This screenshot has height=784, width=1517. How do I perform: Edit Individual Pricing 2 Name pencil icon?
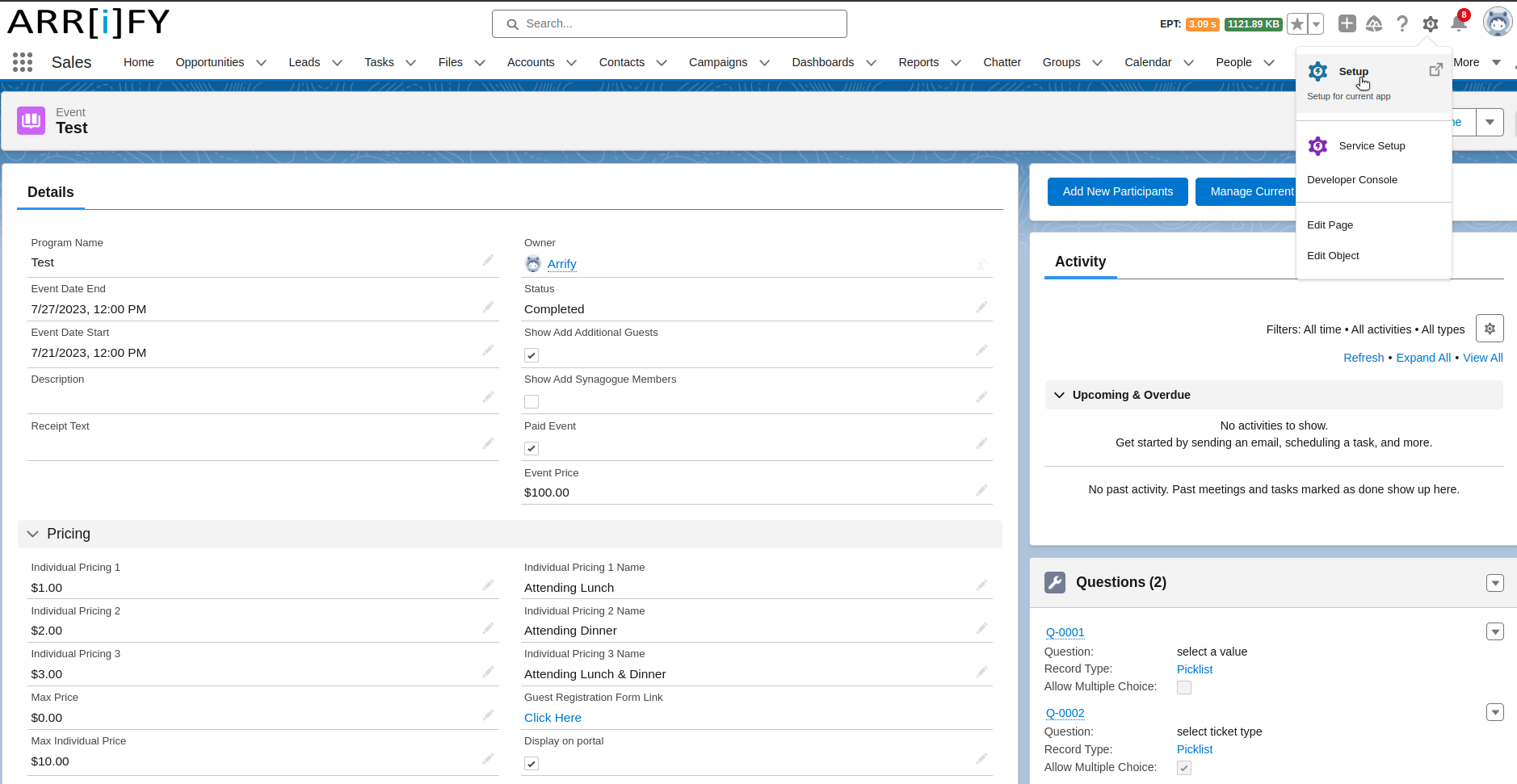click(x=981, y=628)
